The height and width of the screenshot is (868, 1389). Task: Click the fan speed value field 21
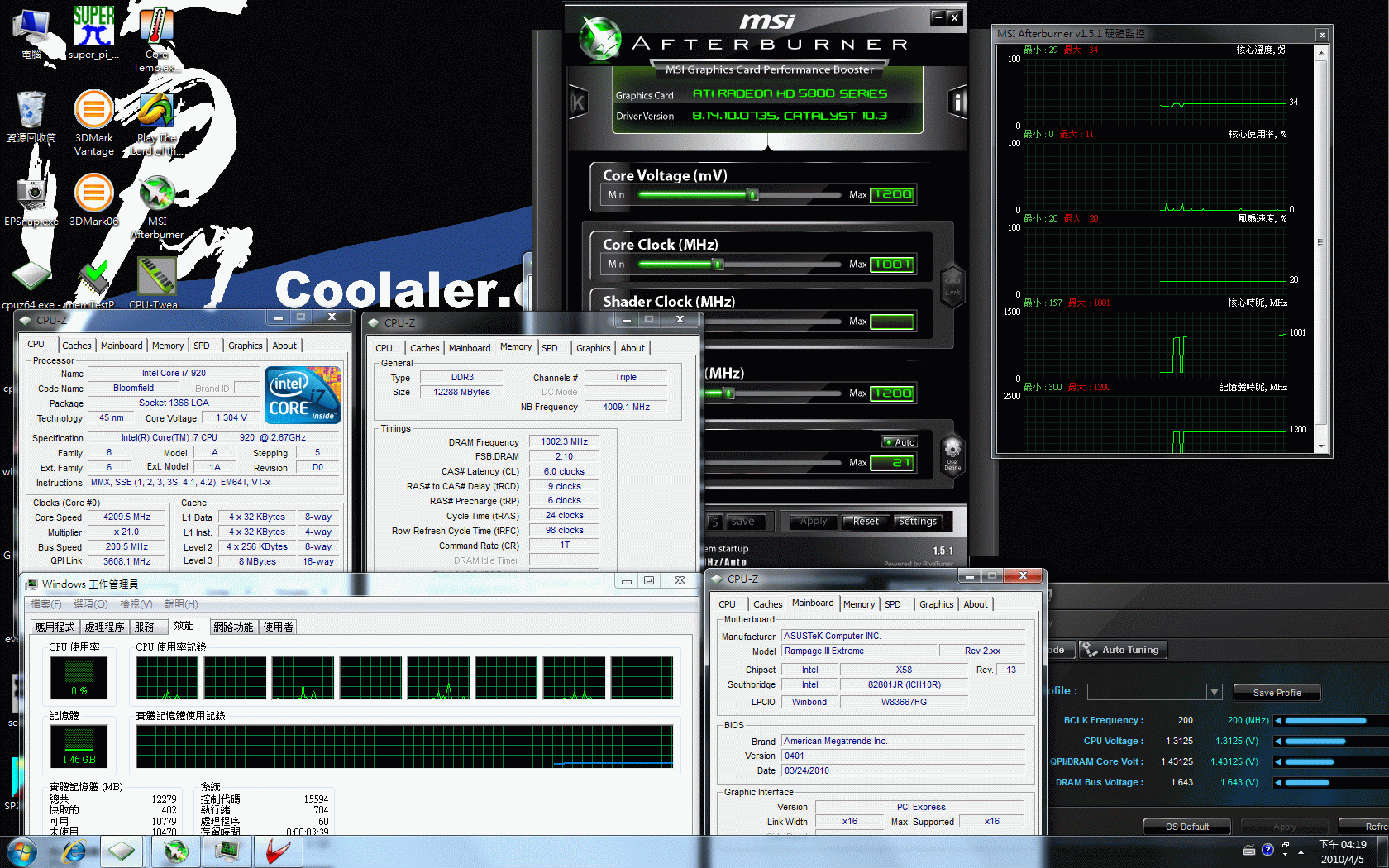[892, 463]
